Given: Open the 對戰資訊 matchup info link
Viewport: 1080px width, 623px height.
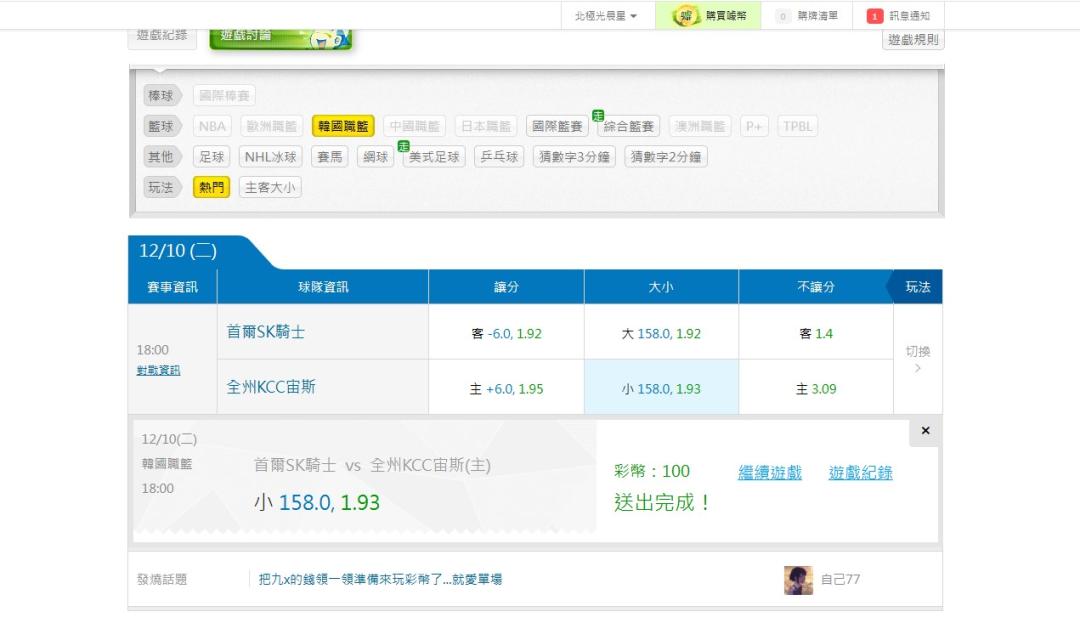Looking at the screenshot, I should [x=158, y=370].
